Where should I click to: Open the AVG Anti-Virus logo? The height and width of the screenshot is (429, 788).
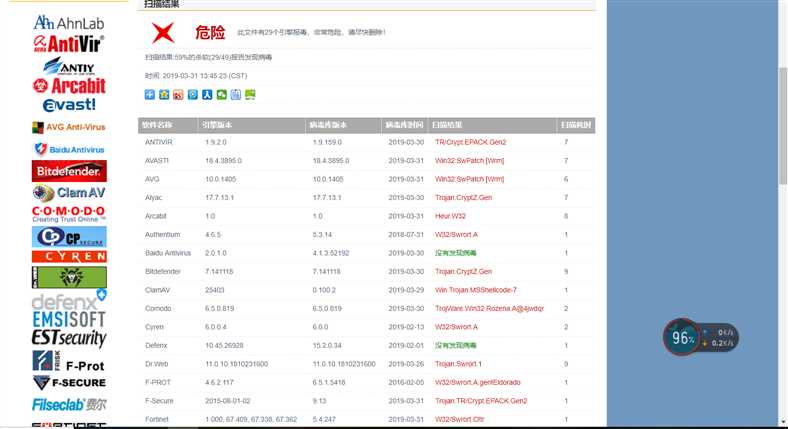[69, 128]
